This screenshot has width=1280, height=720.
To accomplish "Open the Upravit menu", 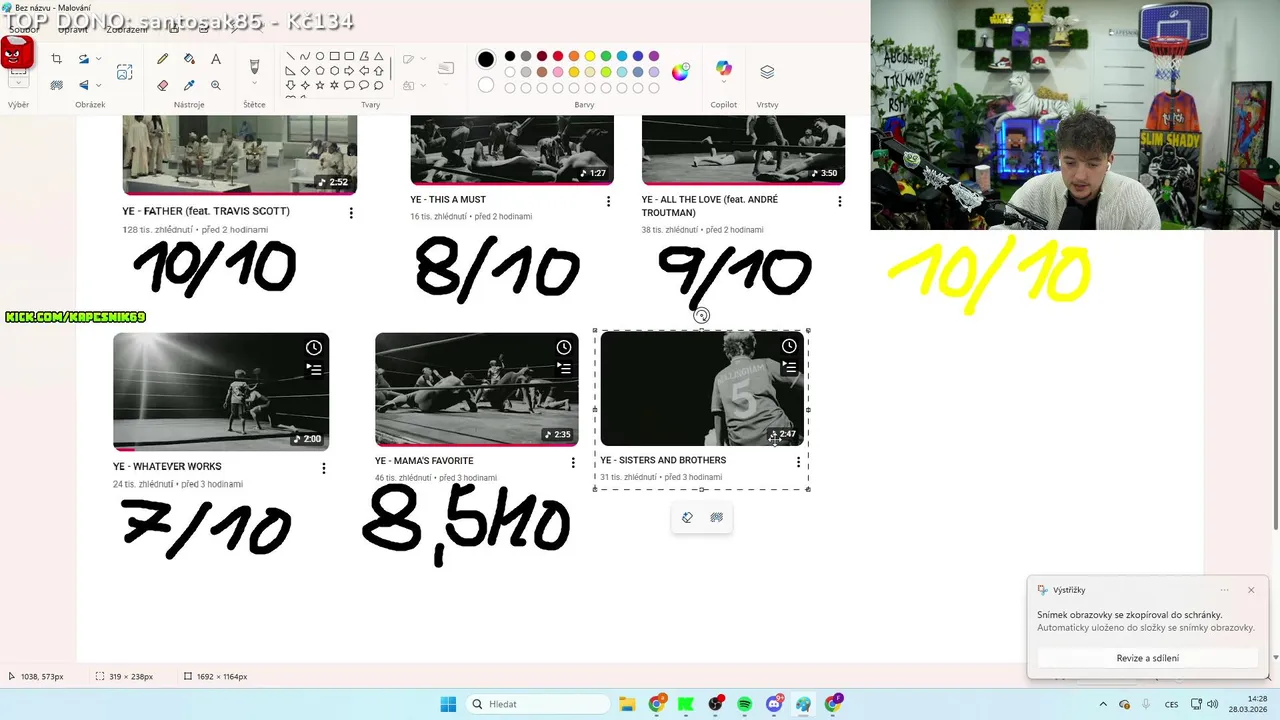I will pyautogui.click(x=71, y=30).
